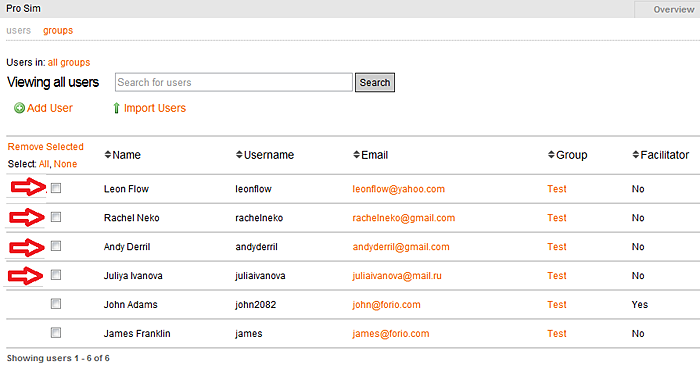700x376 pixels.
Task: Click the name John Adams
Action: [x=131, y=305]
